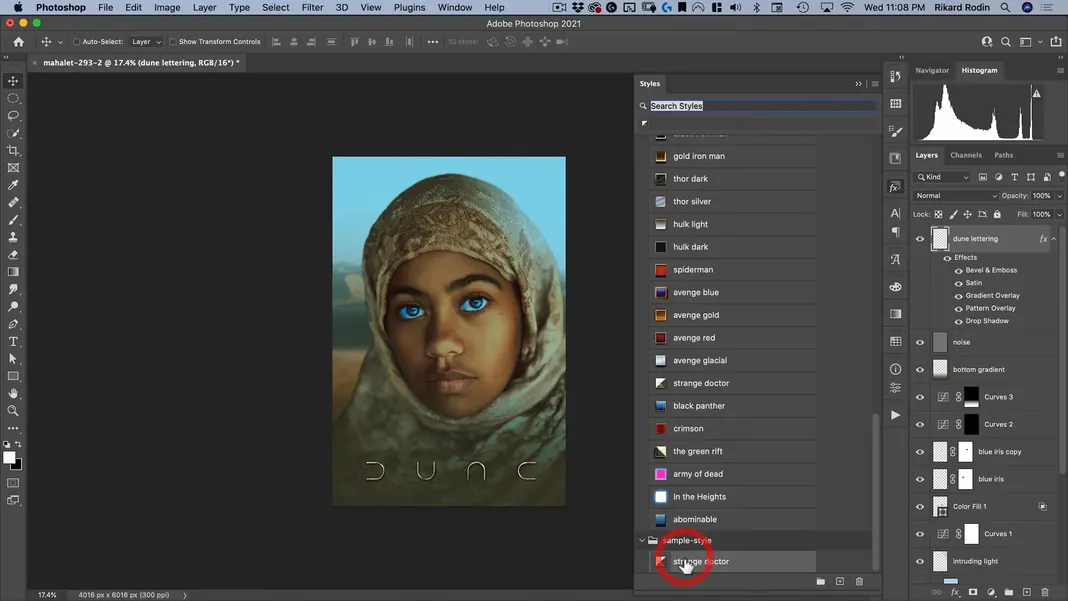This screenshot has width=1068, height=601.
Task: Select the Crop tool
Action: pos(13,151)
